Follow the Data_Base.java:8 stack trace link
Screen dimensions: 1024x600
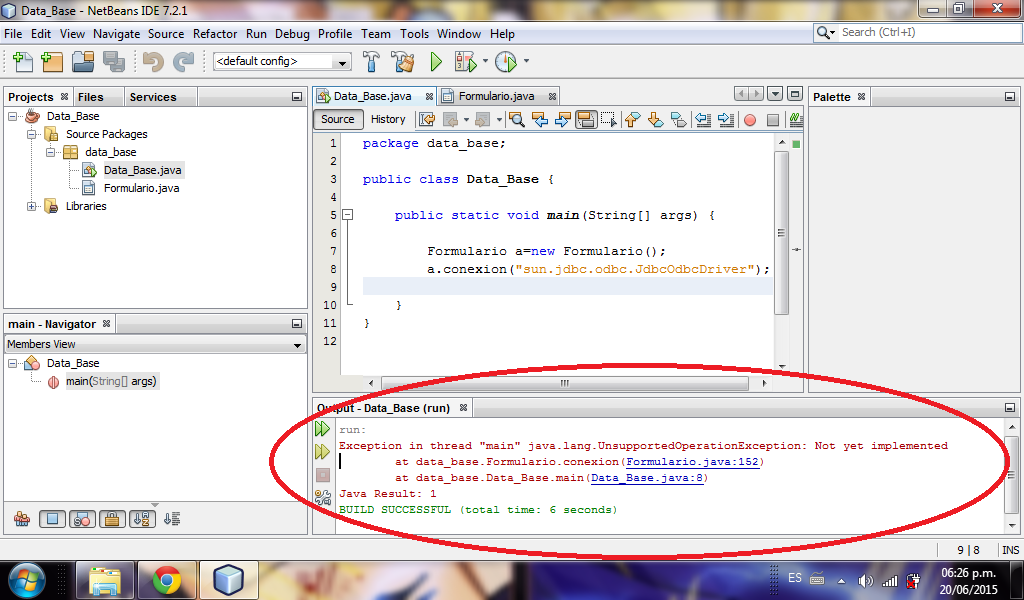[x=647, y=478]
